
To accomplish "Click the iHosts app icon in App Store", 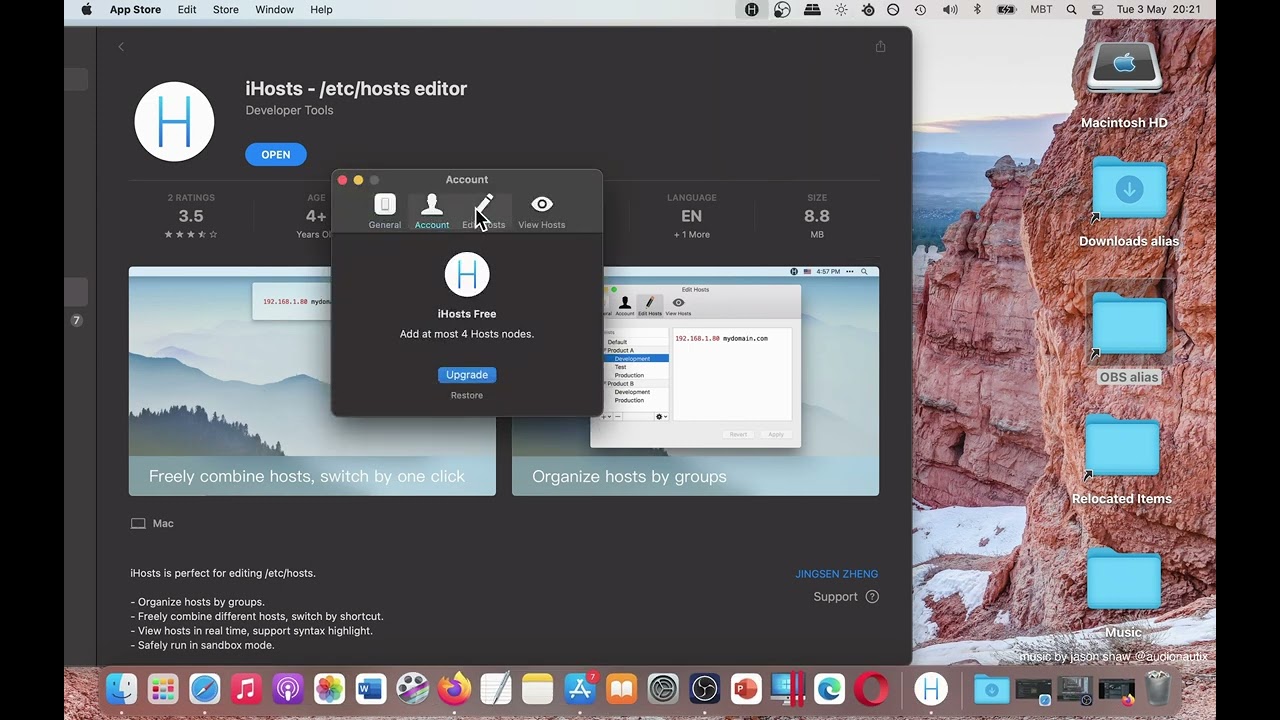I will coord(175,122).
